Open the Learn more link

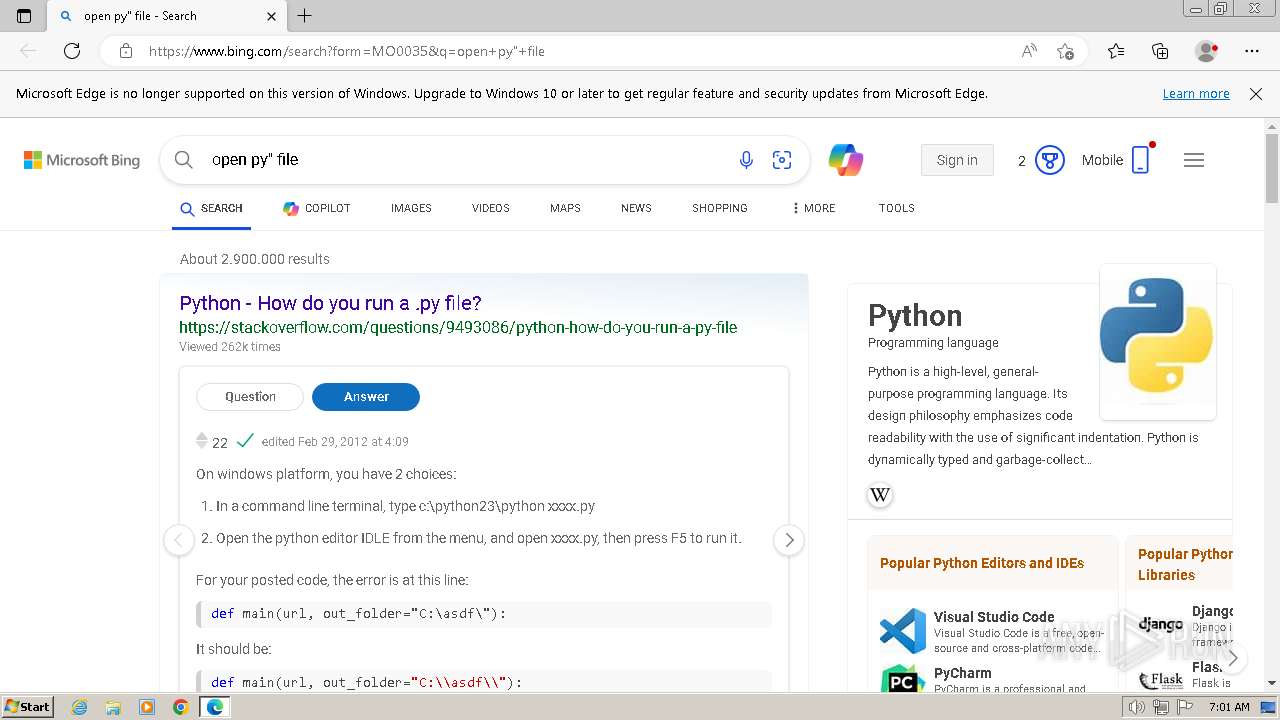(1196, 94)
